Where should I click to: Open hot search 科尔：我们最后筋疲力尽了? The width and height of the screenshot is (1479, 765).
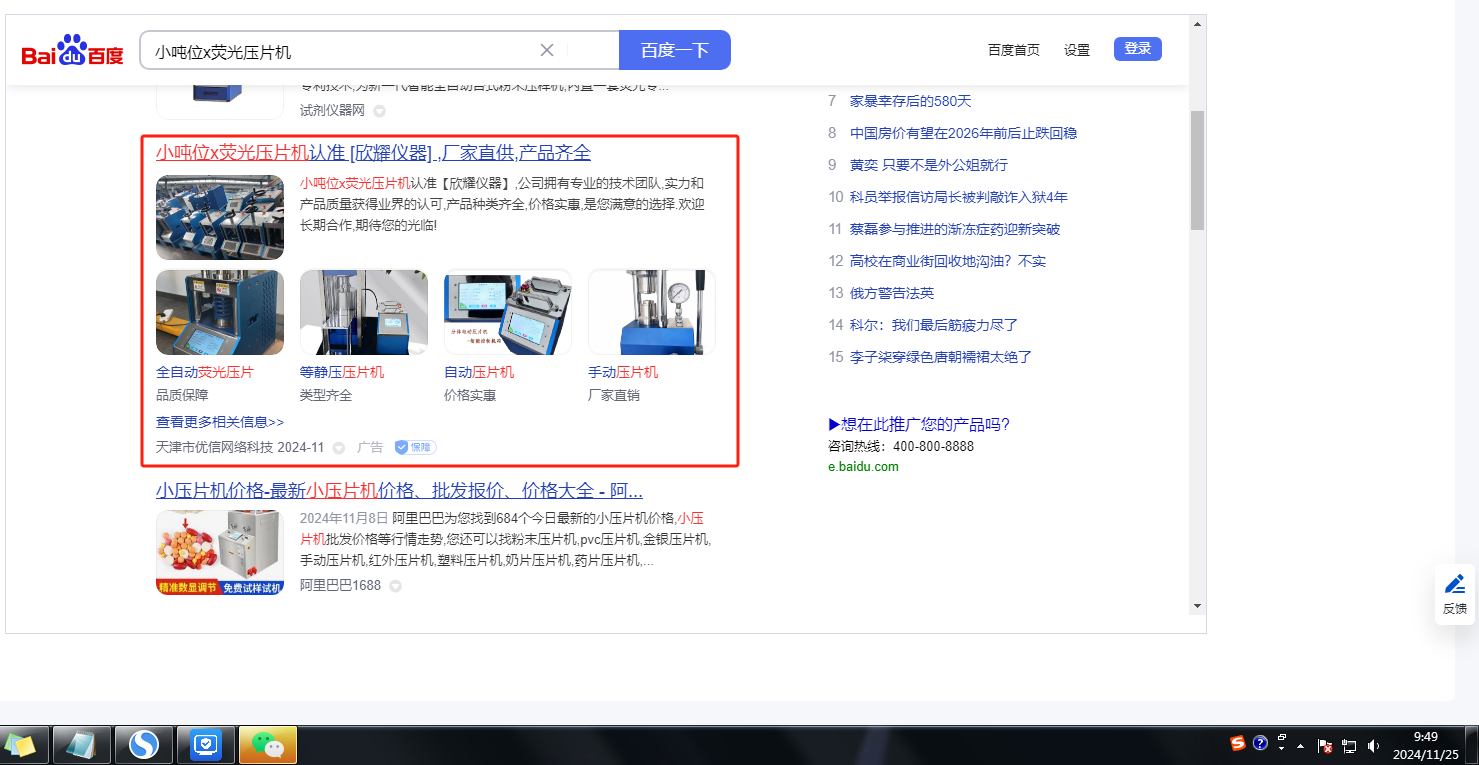(934, 325)
